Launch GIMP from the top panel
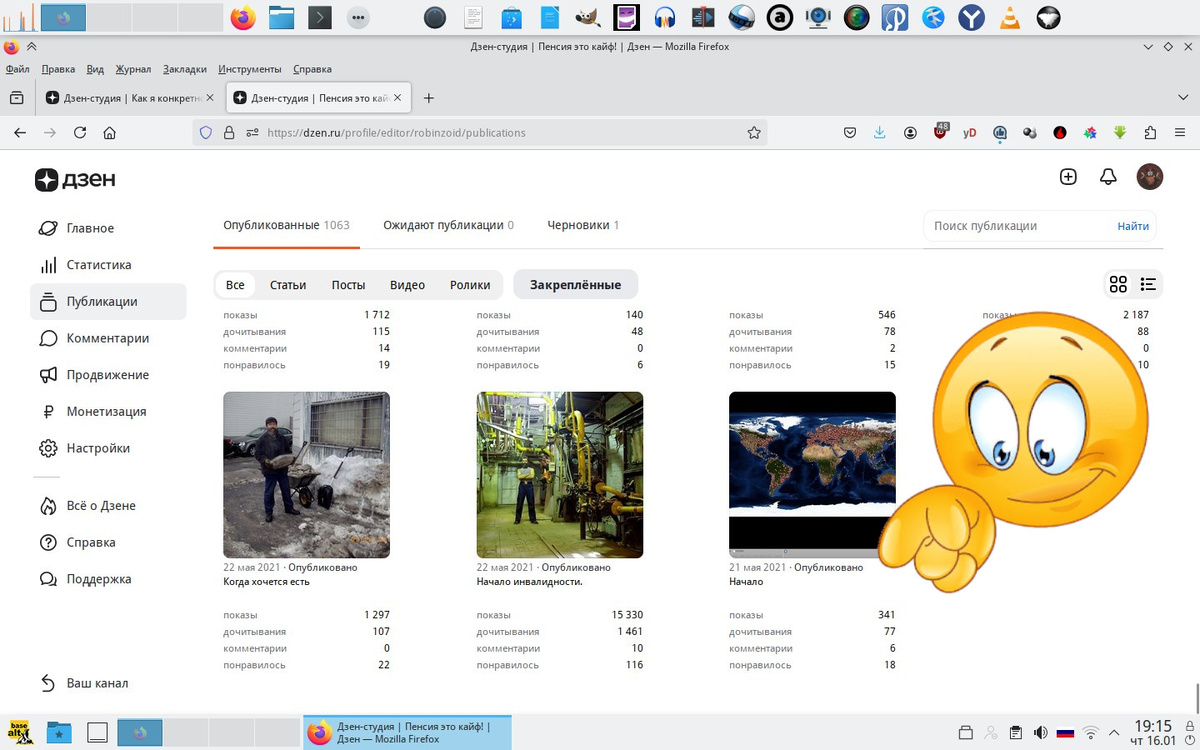Image resolution: width=1200 pixels, height=750 pixels. pyautogui.click(x=588, y=17)
